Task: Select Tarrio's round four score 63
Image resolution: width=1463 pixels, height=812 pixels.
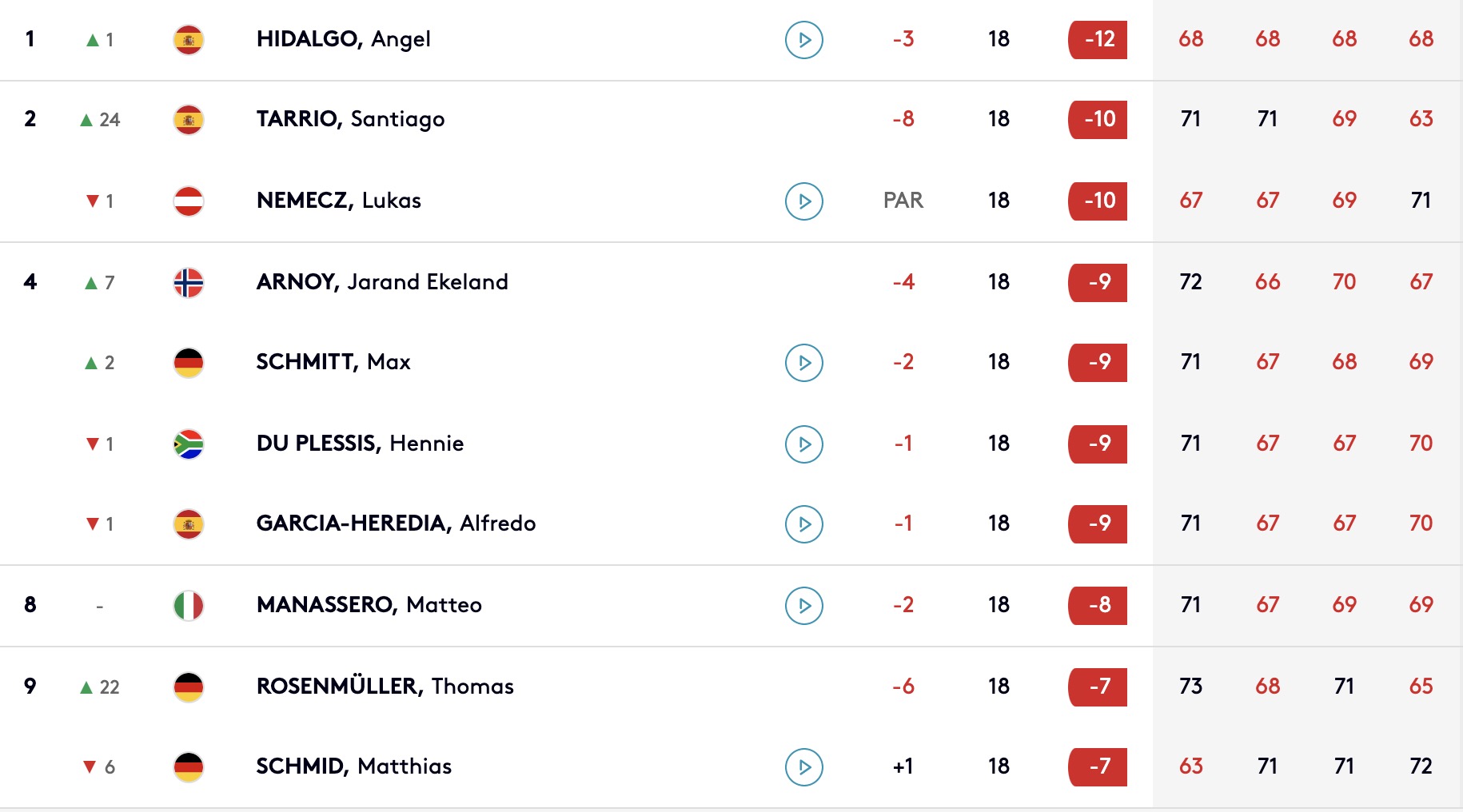Action: pyautogui.click(x=1421, y=119)
